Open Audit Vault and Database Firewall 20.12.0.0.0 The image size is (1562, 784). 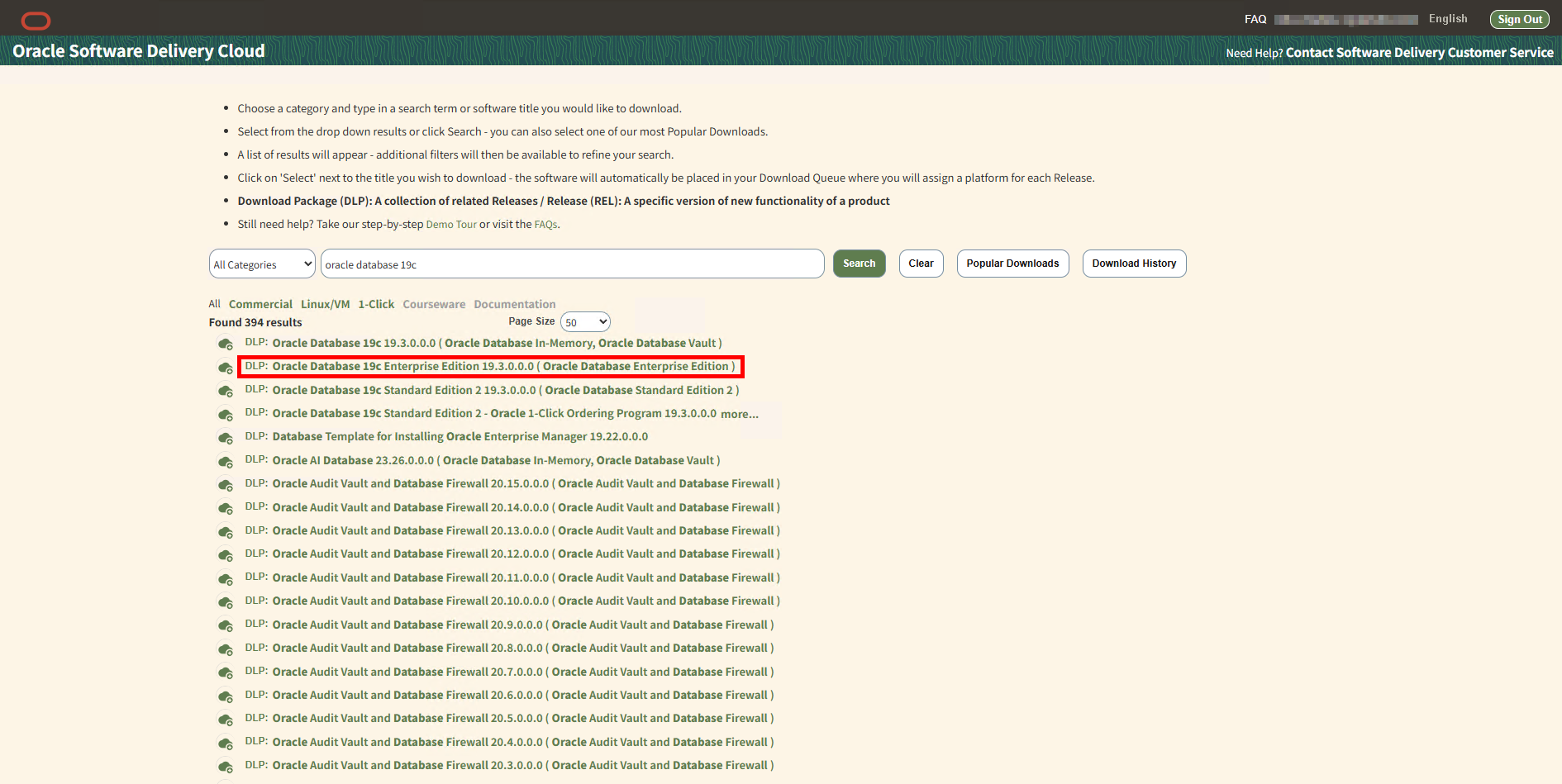526,554
